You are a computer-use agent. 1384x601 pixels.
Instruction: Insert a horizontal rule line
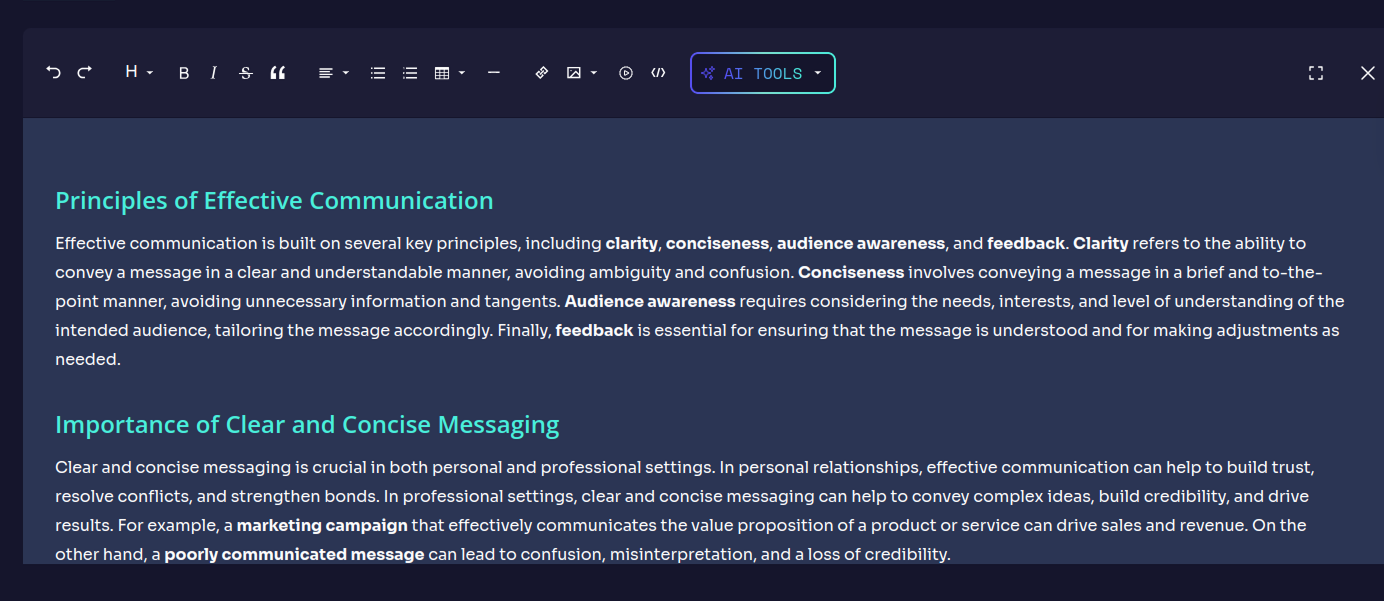(493, 73)
